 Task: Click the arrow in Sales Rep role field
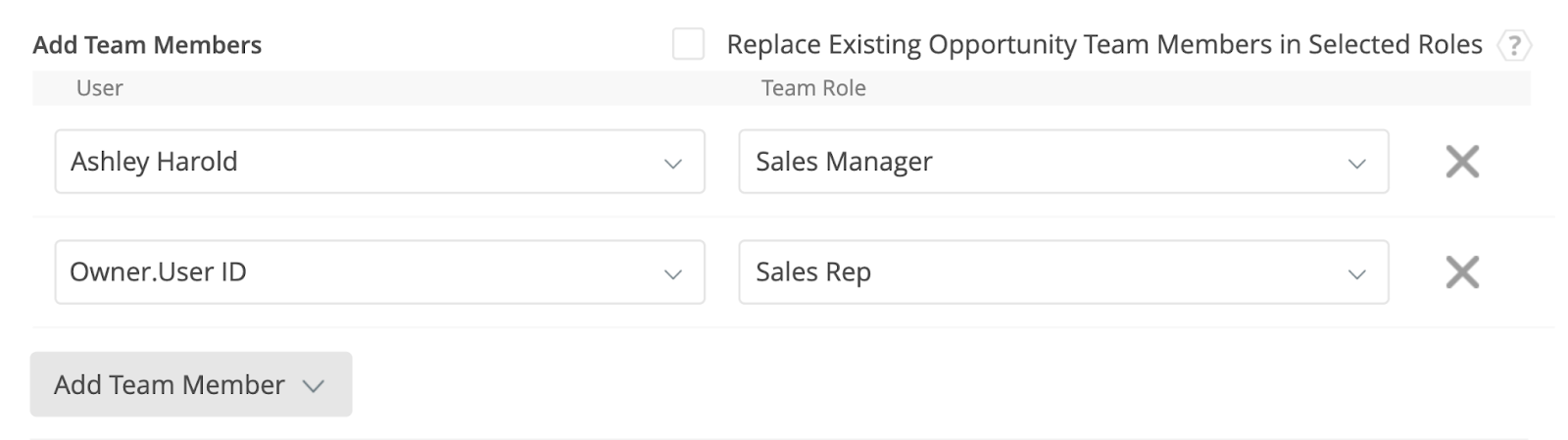(1356, 274)
